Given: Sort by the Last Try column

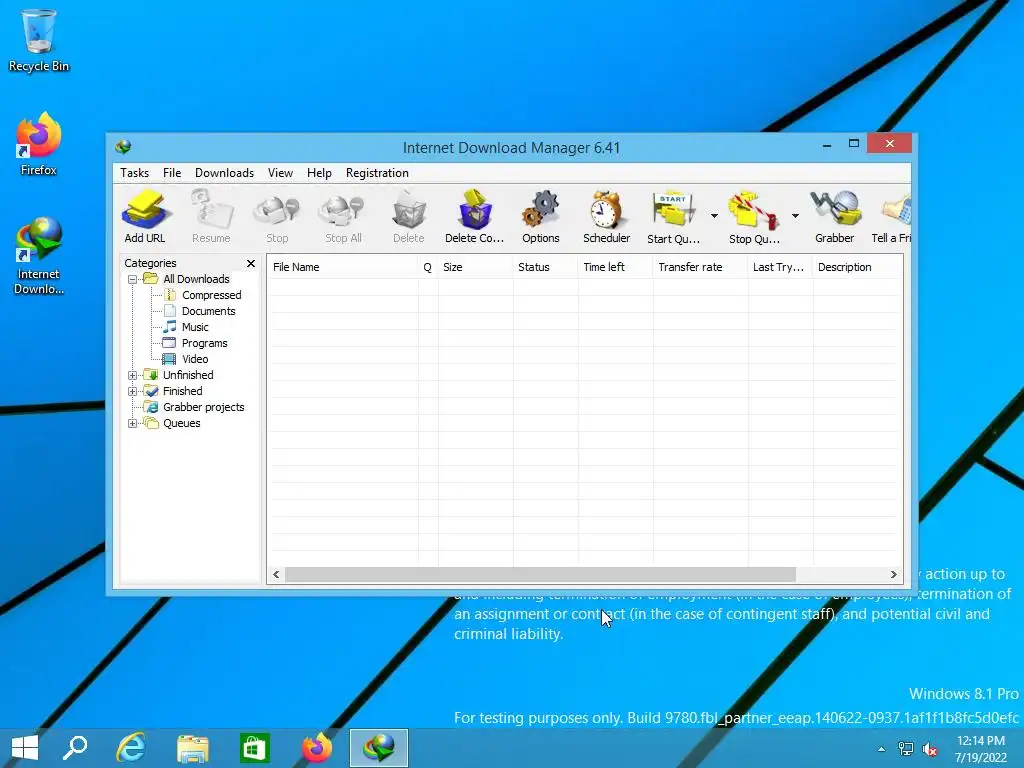Looking at the screenshot, I should click(780, 267).
